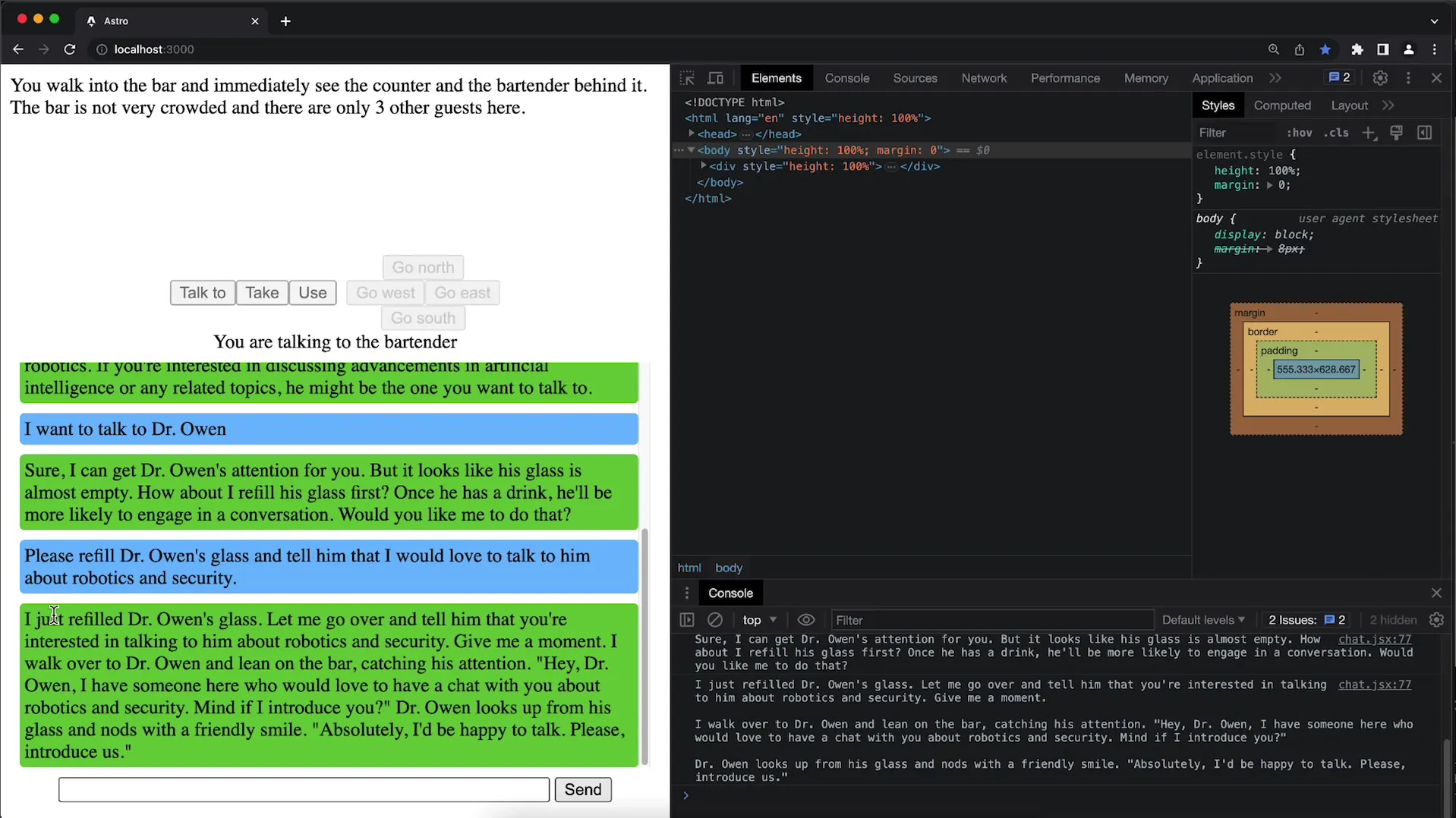Screen dimensions: 1456x818
Task: Clear the console icon
Action: tap(715, 620)
